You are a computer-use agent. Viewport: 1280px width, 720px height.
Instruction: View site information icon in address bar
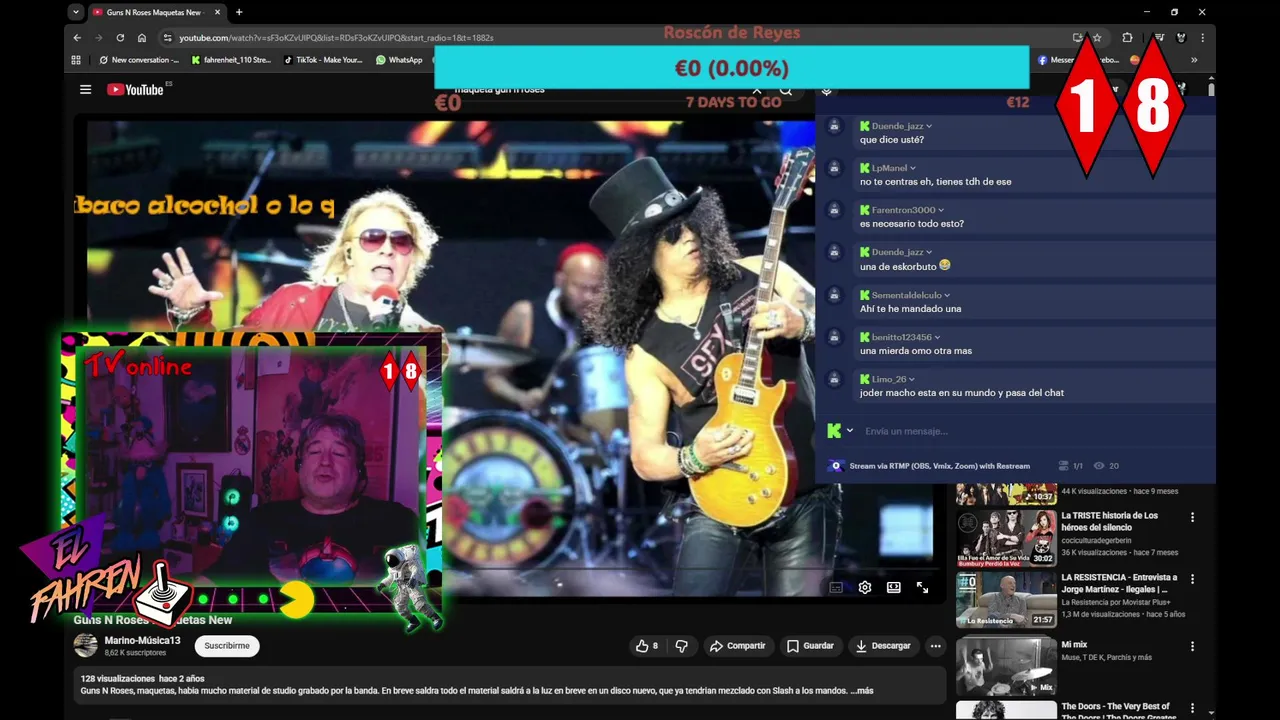[168, 38]
